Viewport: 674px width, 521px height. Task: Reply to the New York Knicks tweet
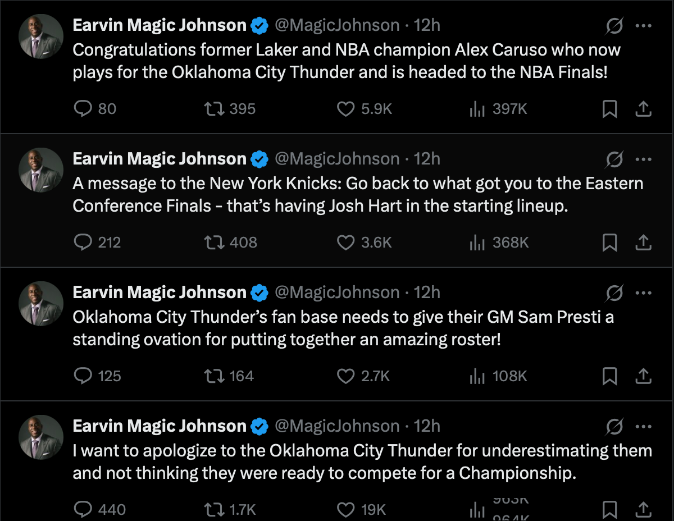[x=83, y=242]
